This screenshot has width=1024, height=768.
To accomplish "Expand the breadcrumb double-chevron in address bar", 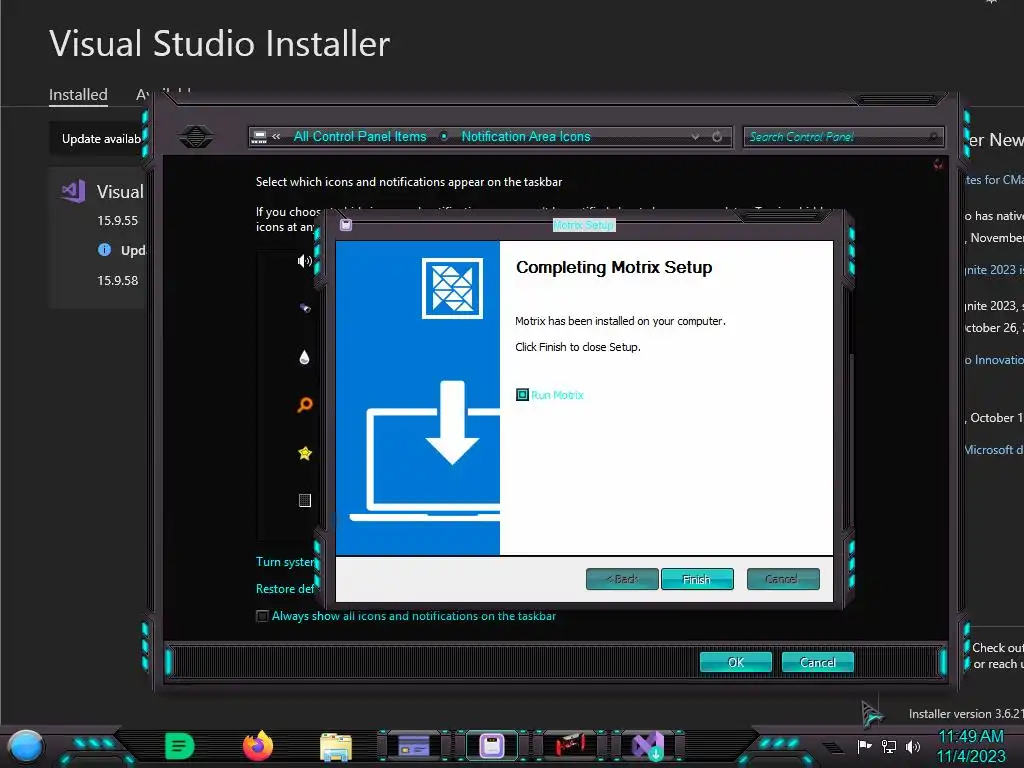I will (276, 136).
